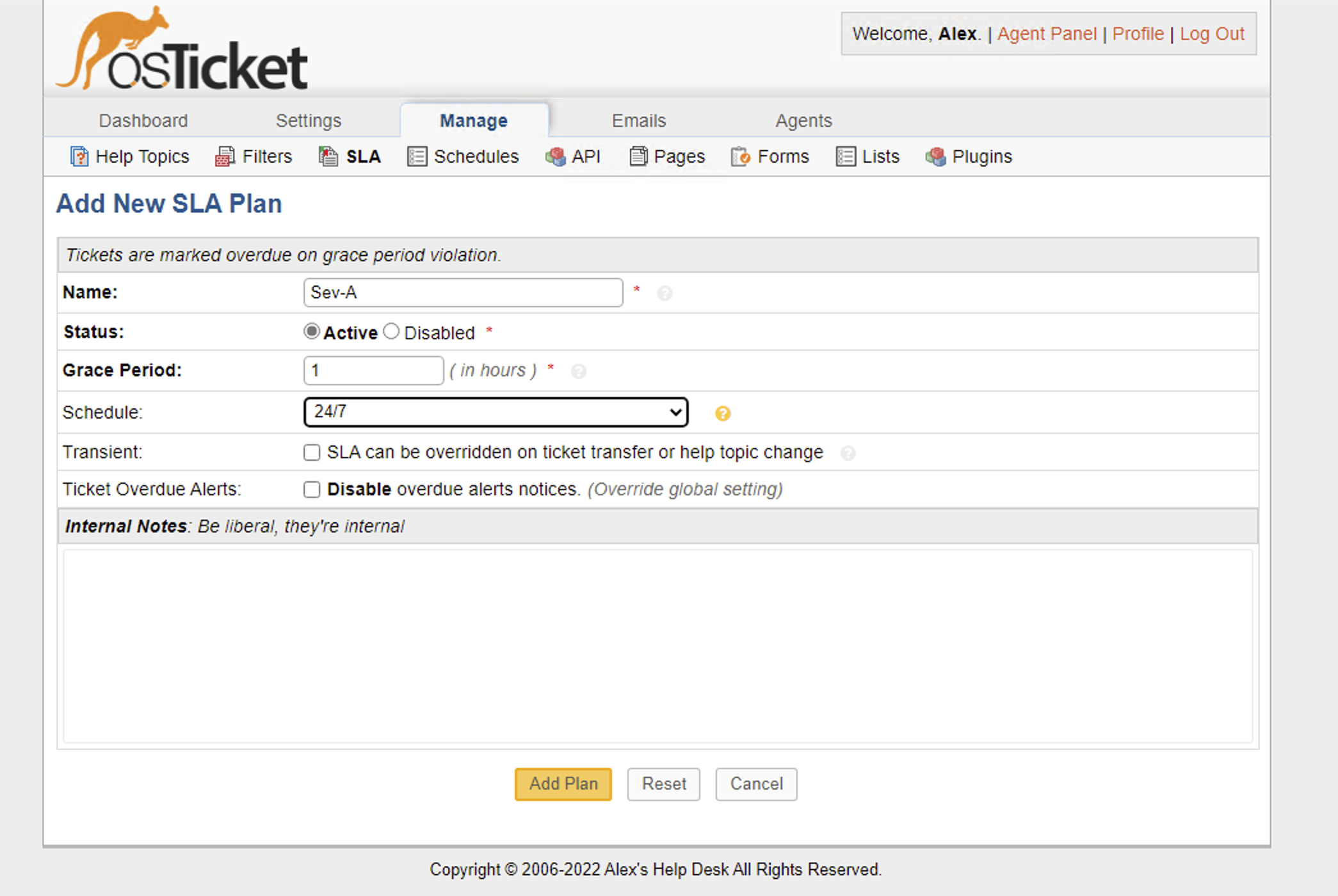Check Disable overdue alerts notices
The width and height of the screenshot is (1338, 896).
point(312,490)
